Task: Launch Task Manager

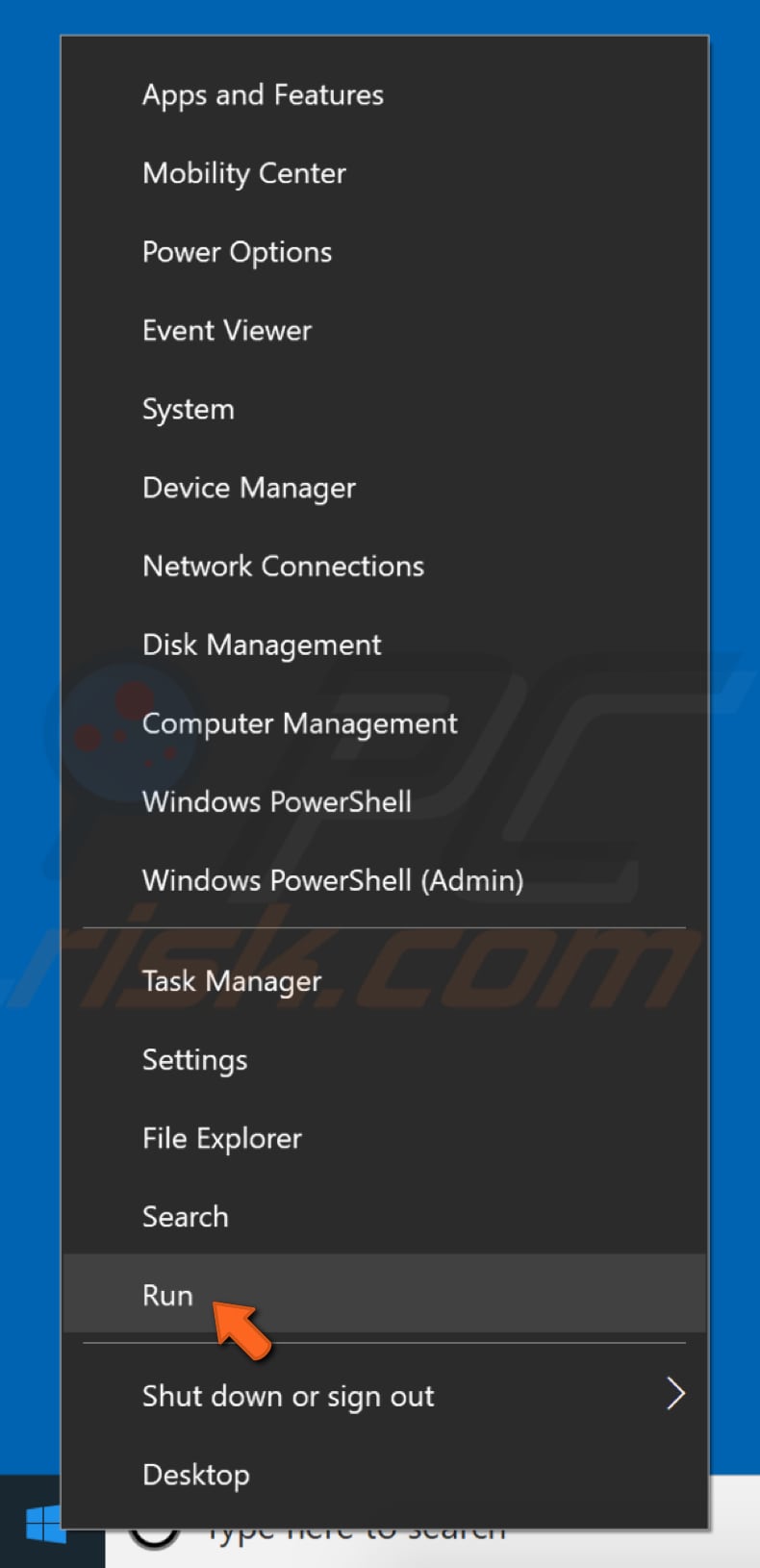Action: pyautogui.click(x=231, y=980)
